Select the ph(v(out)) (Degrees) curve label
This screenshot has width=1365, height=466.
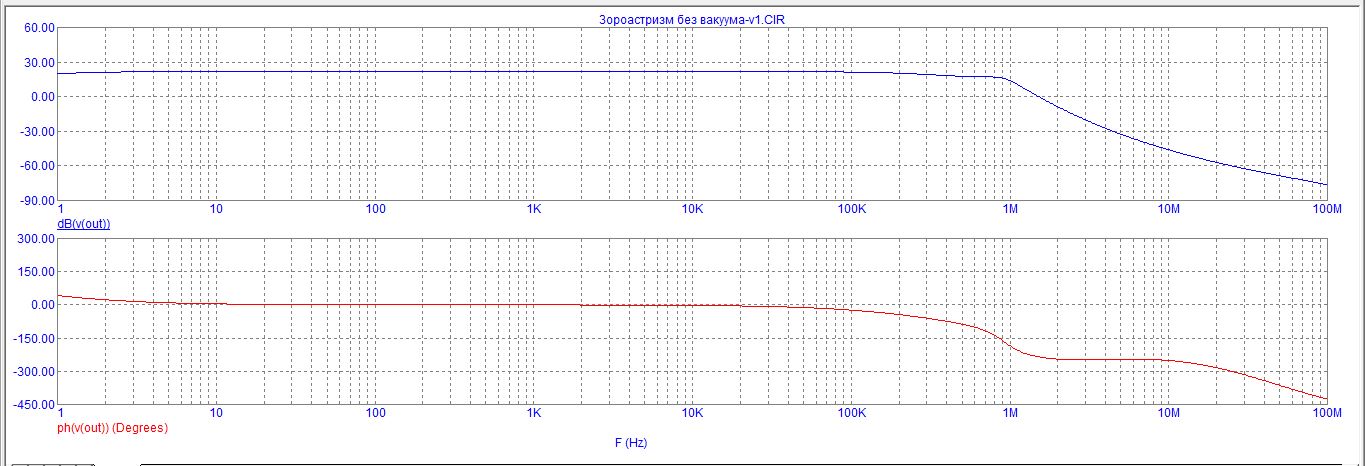[113, 427]
